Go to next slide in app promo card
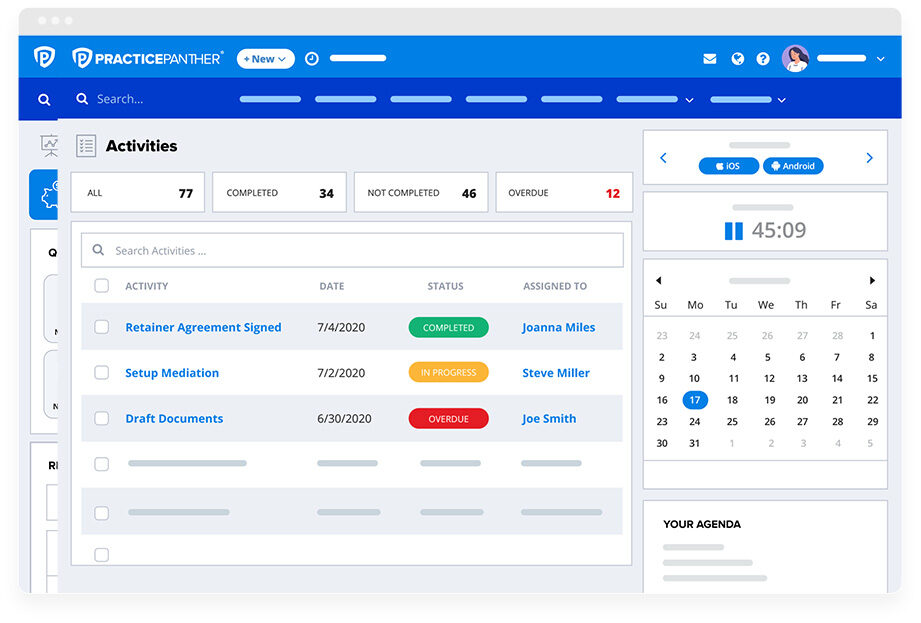This screenshot has width=921, height=623. 869,158
